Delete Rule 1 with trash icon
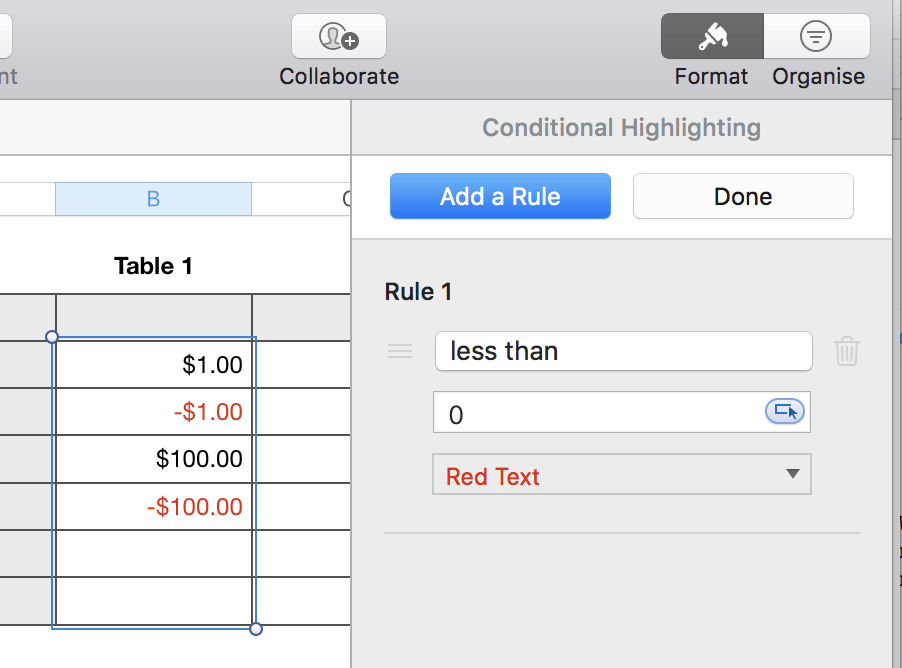 846,351
